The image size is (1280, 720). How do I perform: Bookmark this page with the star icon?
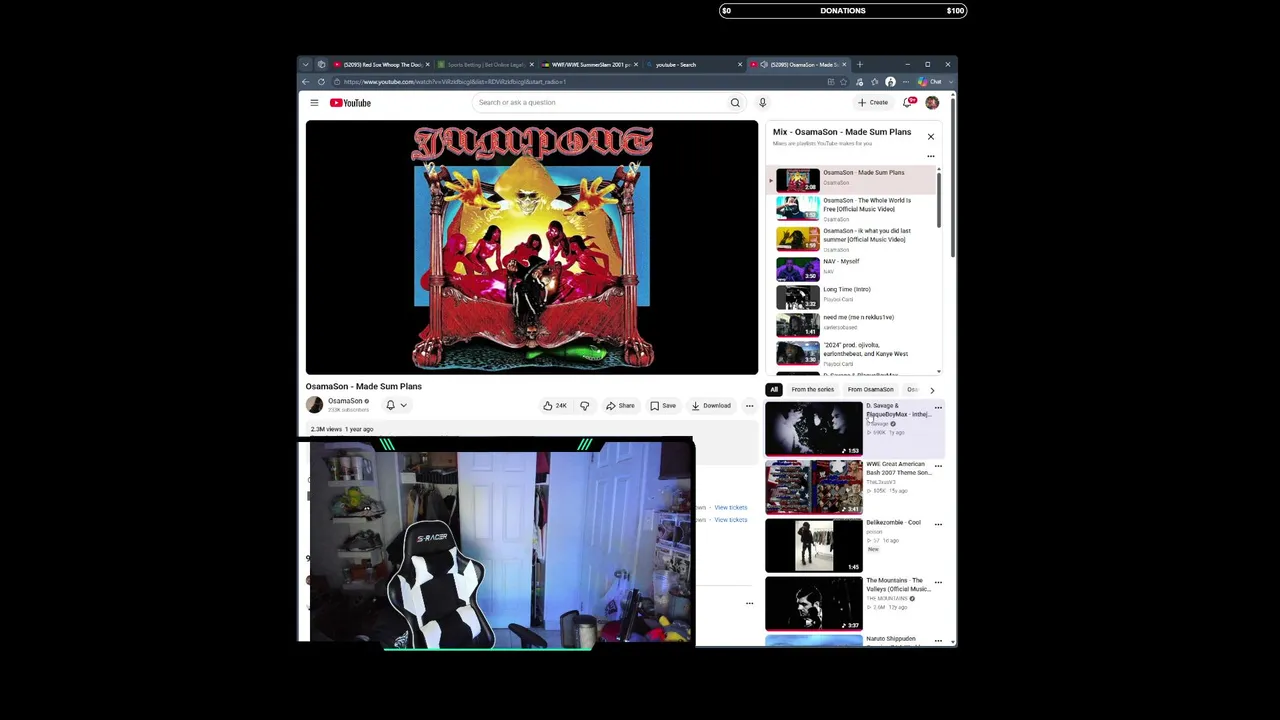(x=845, y=81)
